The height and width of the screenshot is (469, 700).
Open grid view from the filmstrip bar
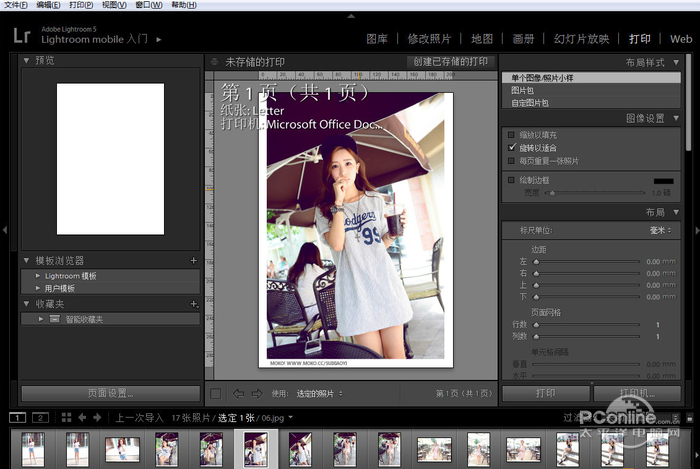click(x=68, y=417)
